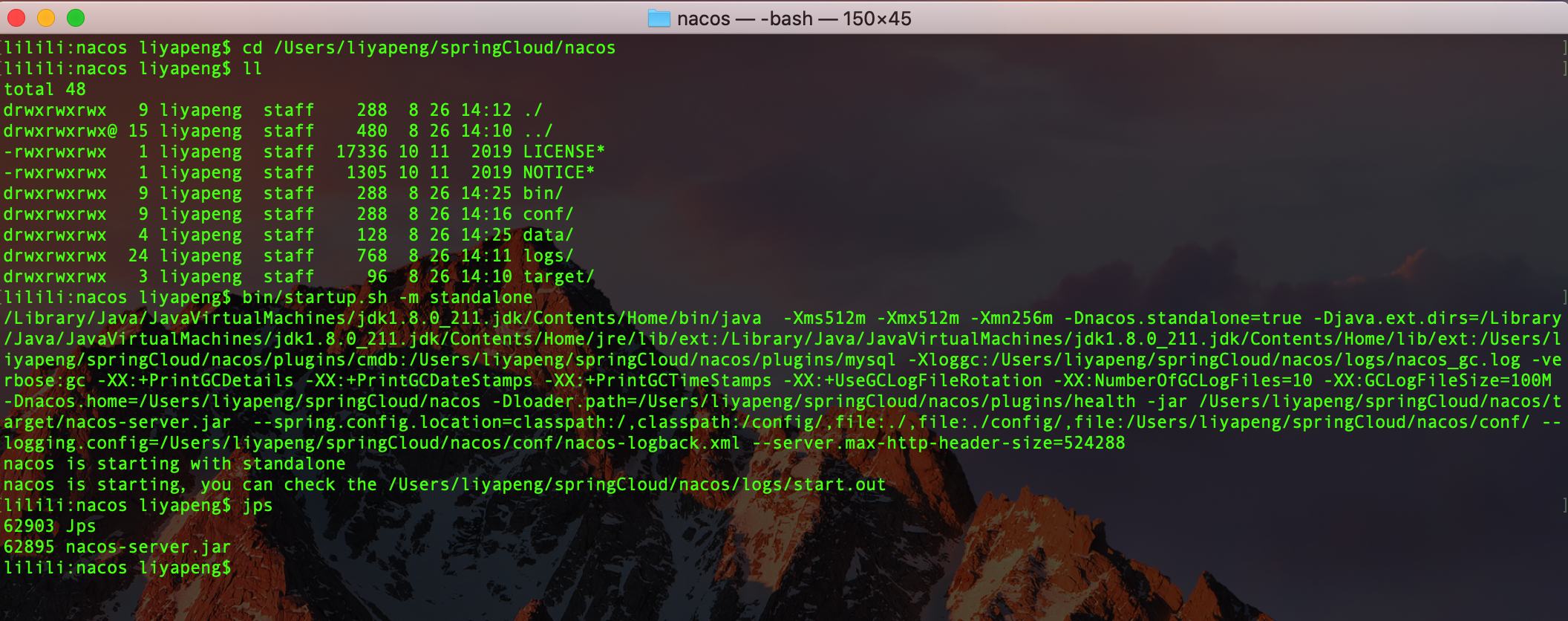Click the '62903 Jps' process line
Screen dimensions: 1568x621
click(50, 526)
